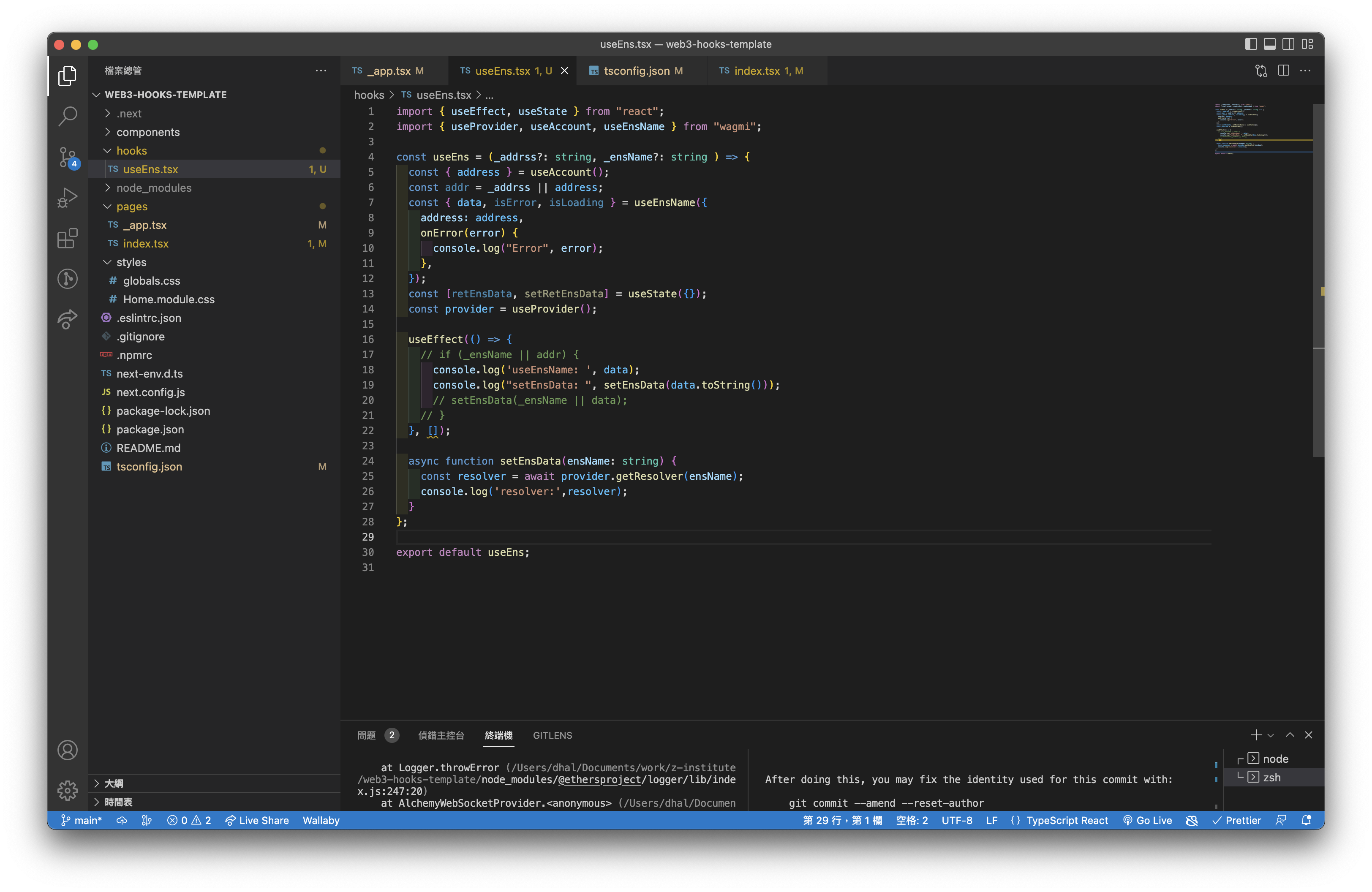Toggle the bottom panel layout button
The image size is (1372, 892).
[x=1269, y=44]
